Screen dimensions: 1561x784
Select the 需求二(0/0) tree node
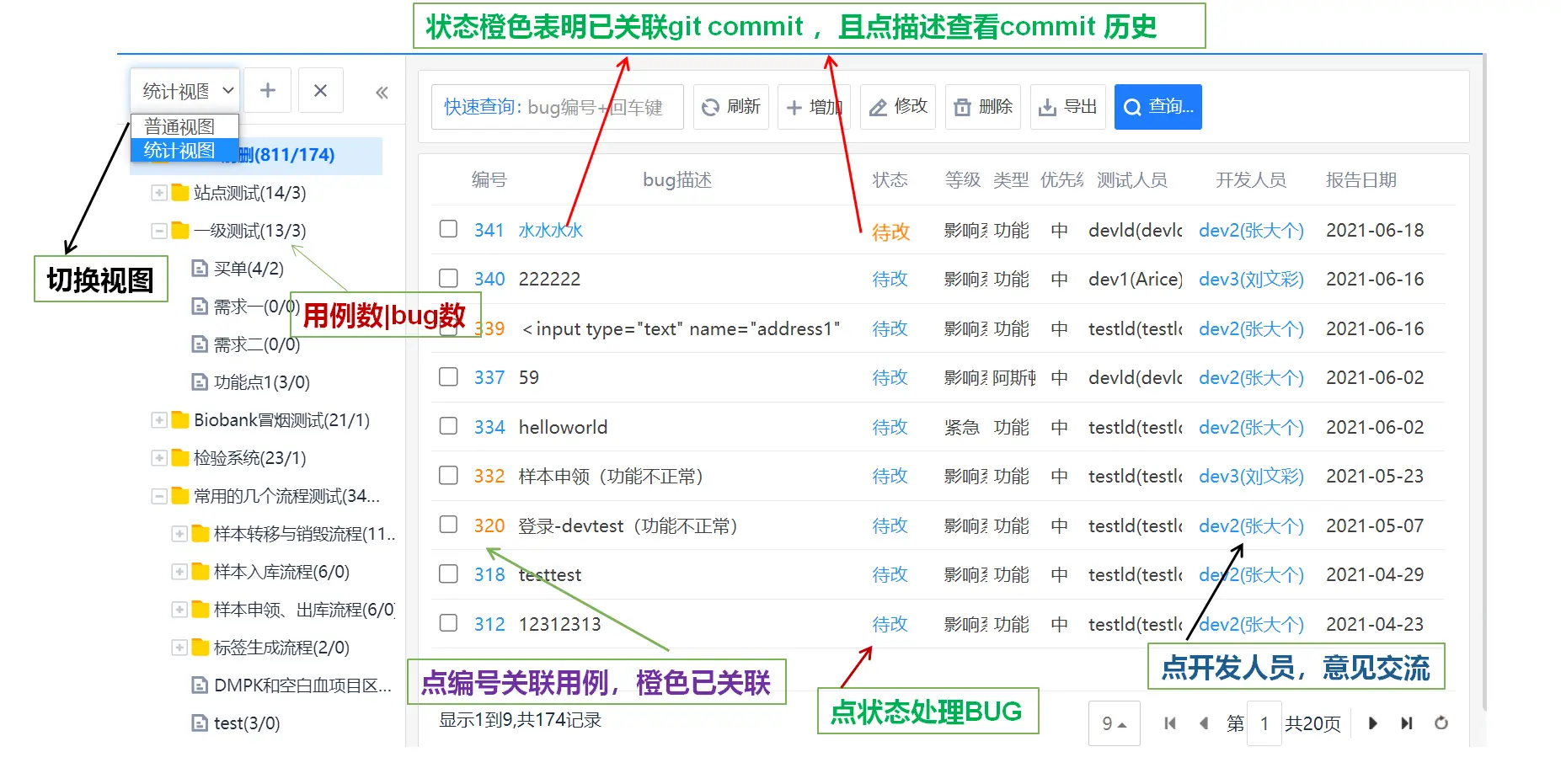pyautogui.click(x=246, y=344)
